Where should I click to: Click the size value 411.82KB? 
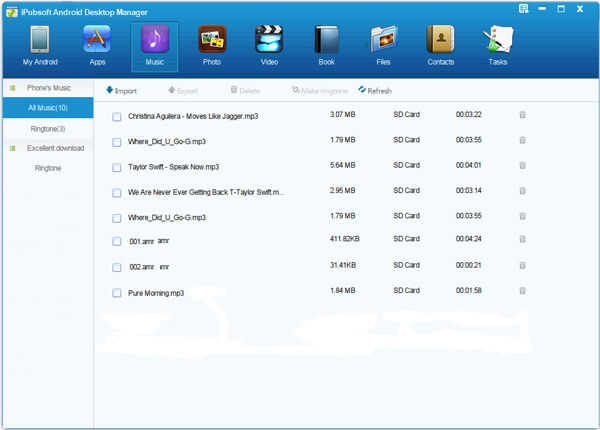pos(344,239)
